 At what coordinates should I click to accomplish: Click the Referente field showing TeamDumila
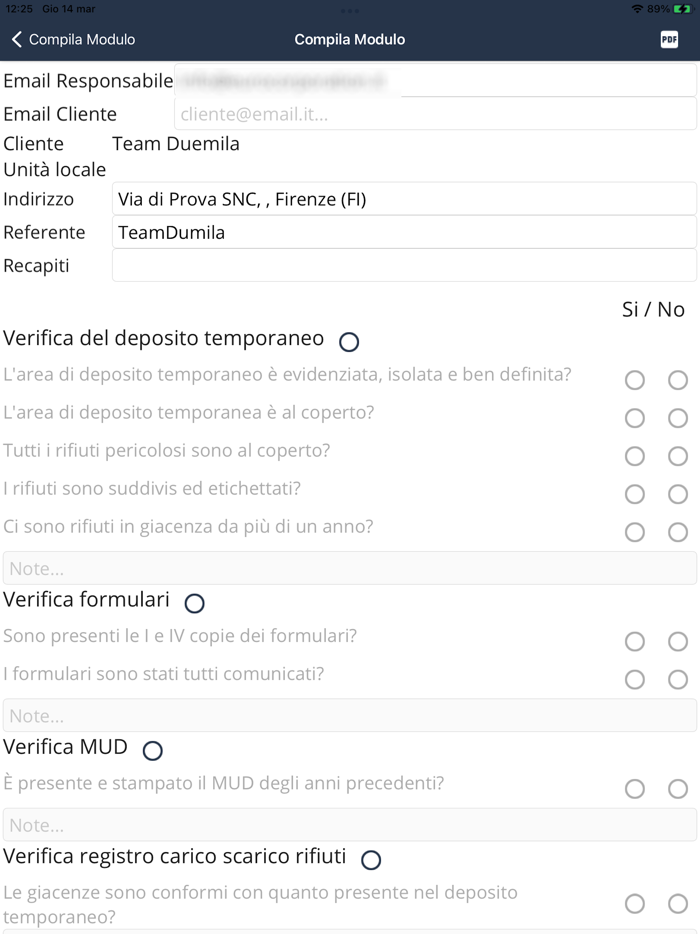[404, 231]
